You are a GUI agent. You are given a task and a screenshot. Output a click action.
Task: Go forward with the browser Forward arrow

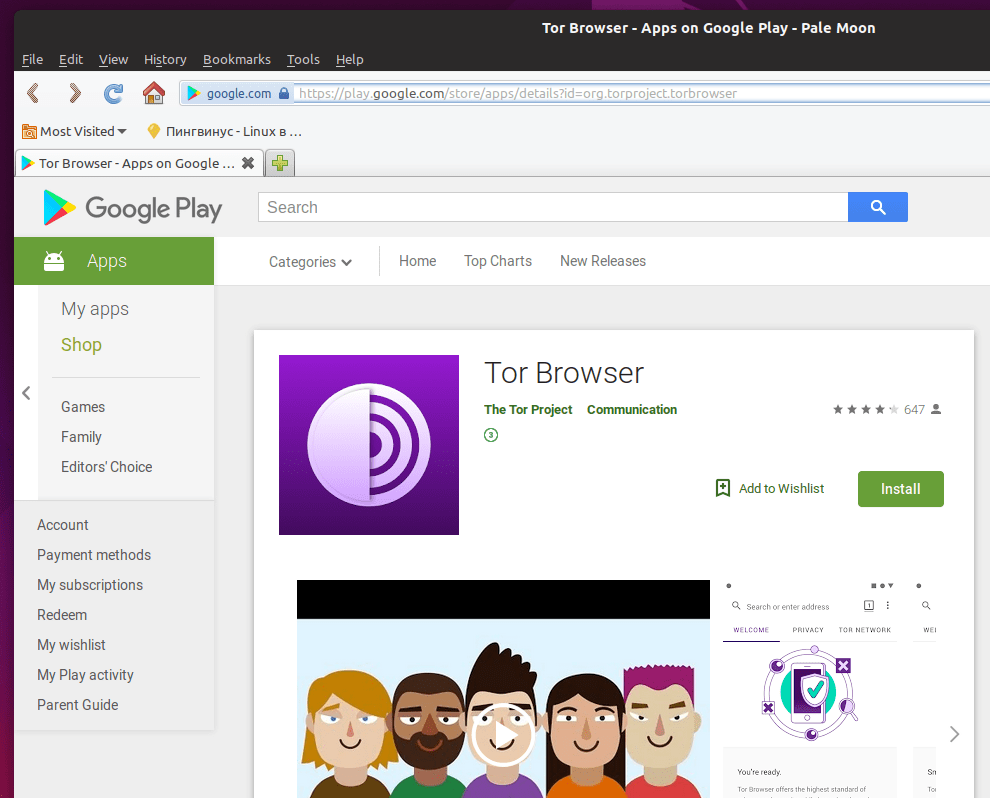point(75,93)
